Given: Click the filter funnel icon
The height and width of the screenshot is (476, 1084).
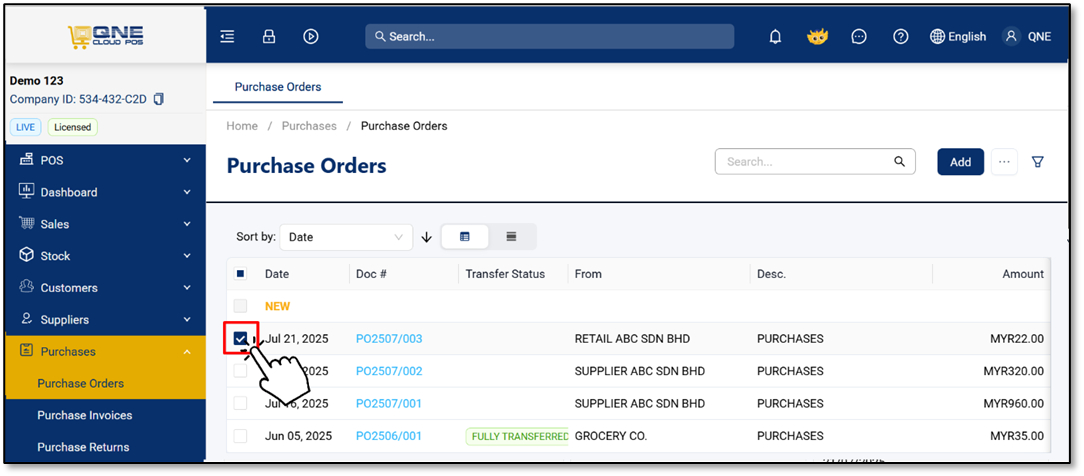Looking at the screenshot, I should (x=1037, y=162).
